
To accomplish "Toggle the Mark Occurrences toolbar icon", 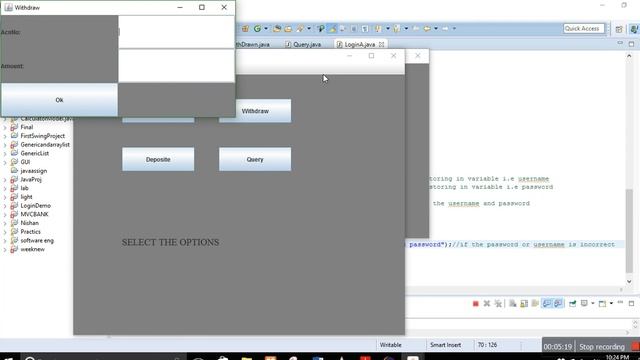I will 332,29.
